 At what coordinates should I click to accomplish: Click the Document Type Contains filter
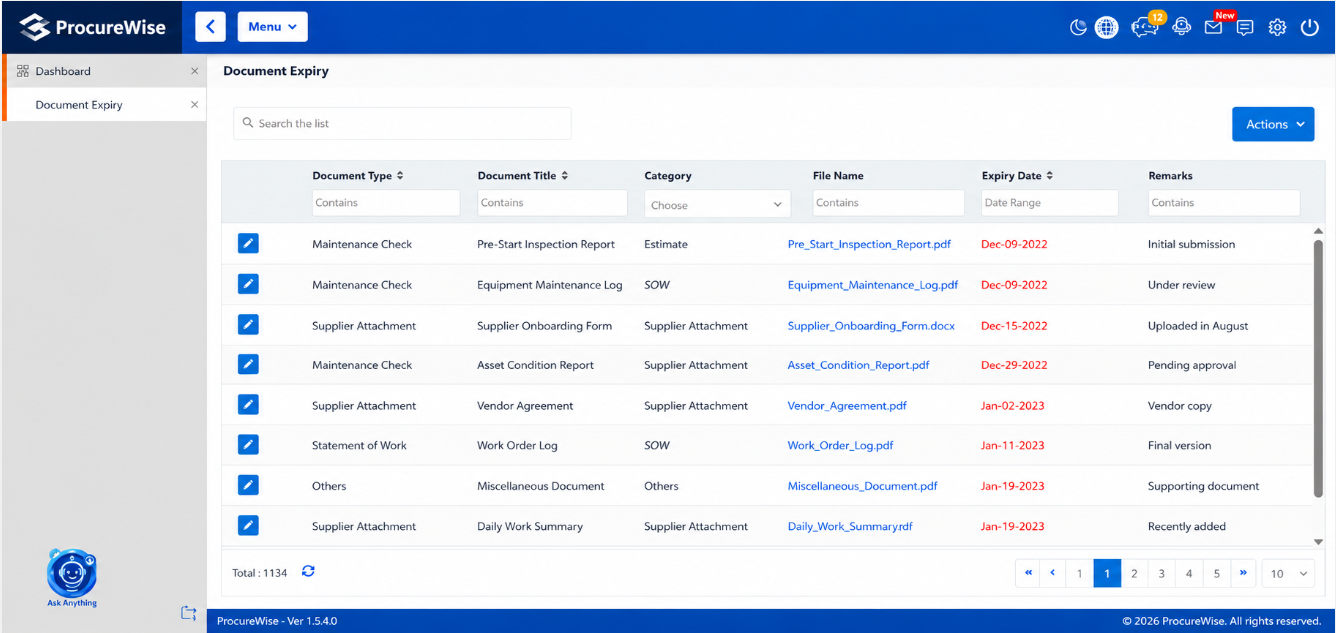pos(386,202)
